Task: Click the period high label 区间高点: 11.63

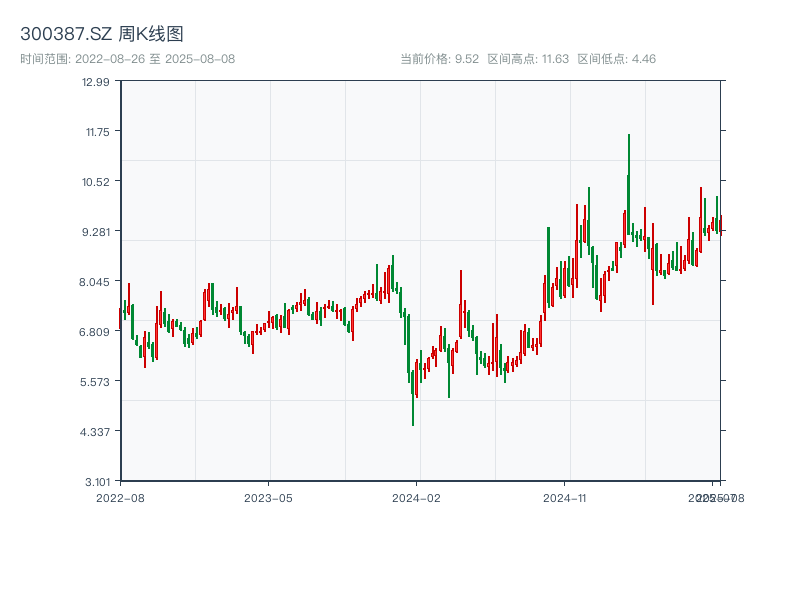Action: coord(528,59)
